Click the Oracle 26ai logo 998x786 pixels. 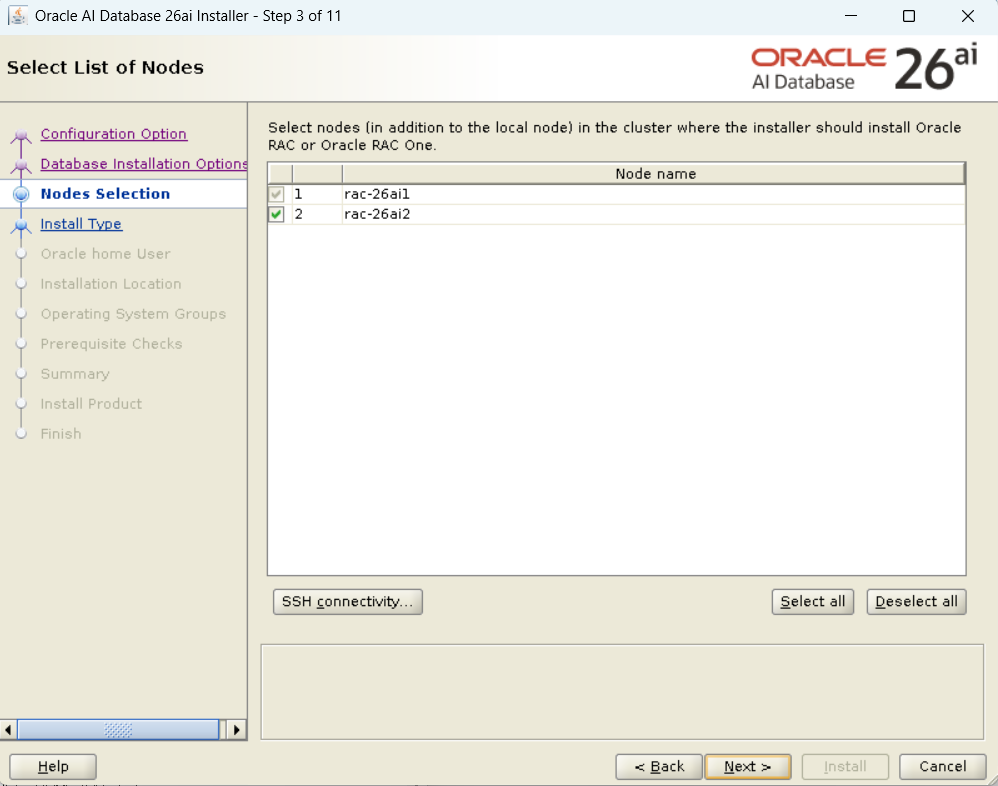(864, 68)
